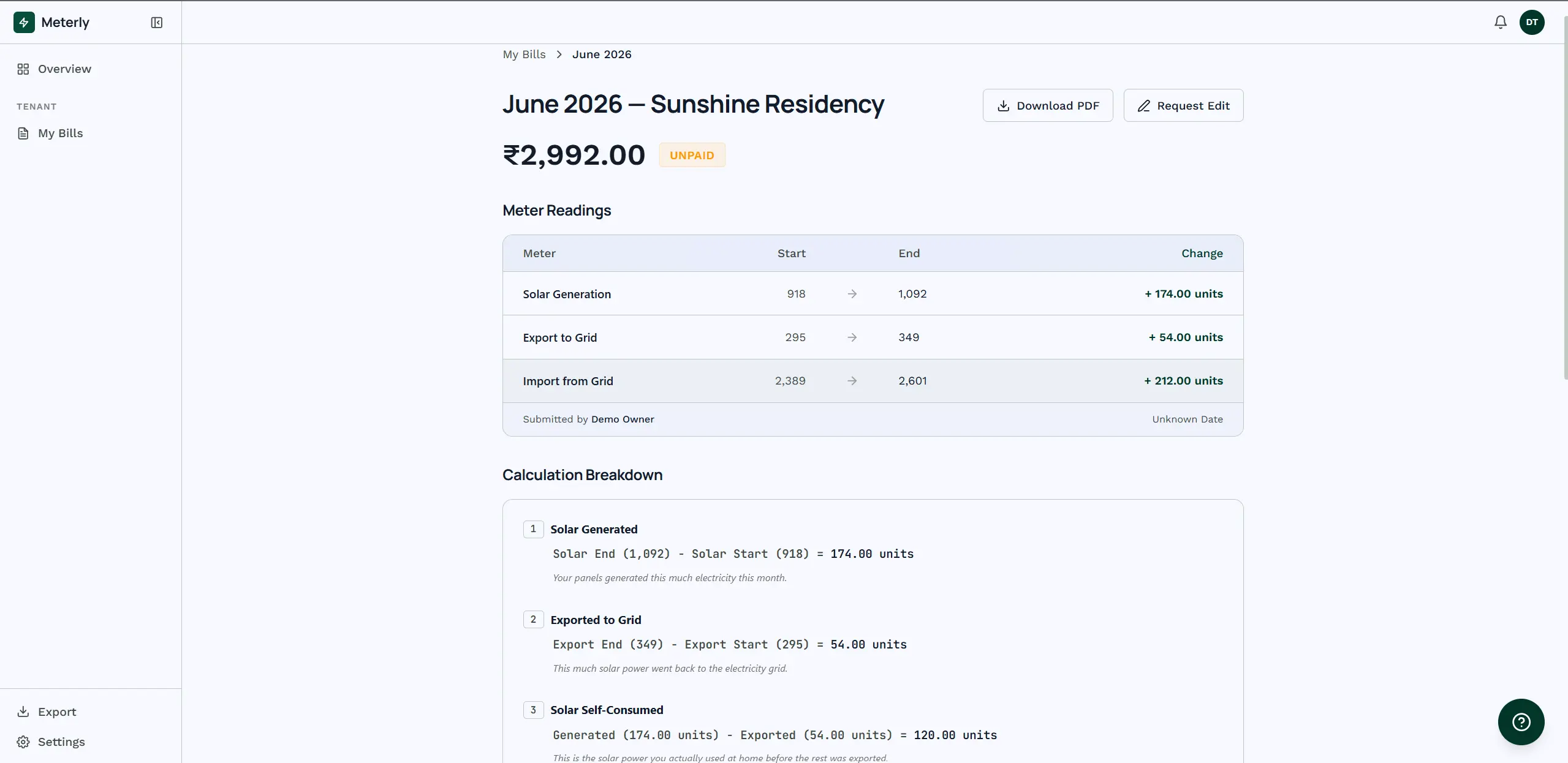Select the Solar Generation row label

tap(567, 295)
